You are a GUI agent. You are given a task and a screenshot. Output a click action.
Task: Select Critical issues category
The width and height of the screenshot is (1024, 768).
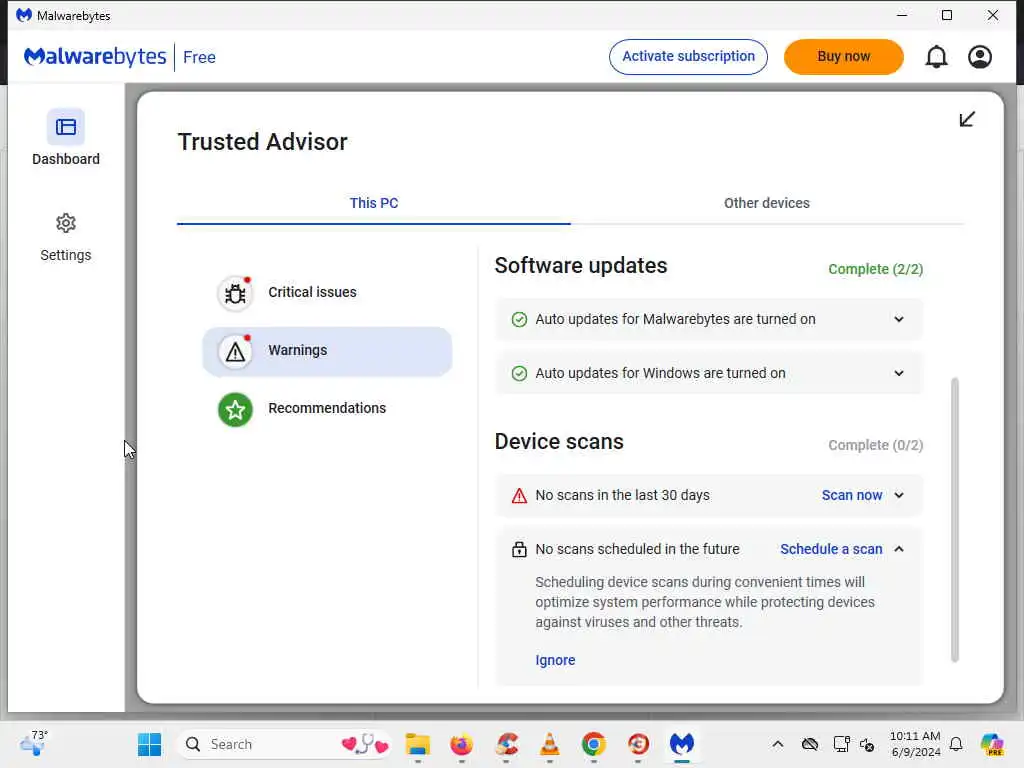click(327, 293)
